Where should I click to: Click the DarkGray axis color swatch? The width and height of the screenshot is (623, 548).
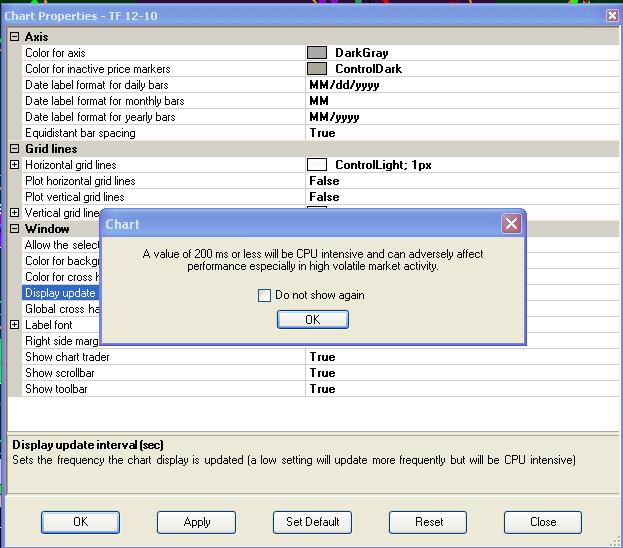click(317, 52)
